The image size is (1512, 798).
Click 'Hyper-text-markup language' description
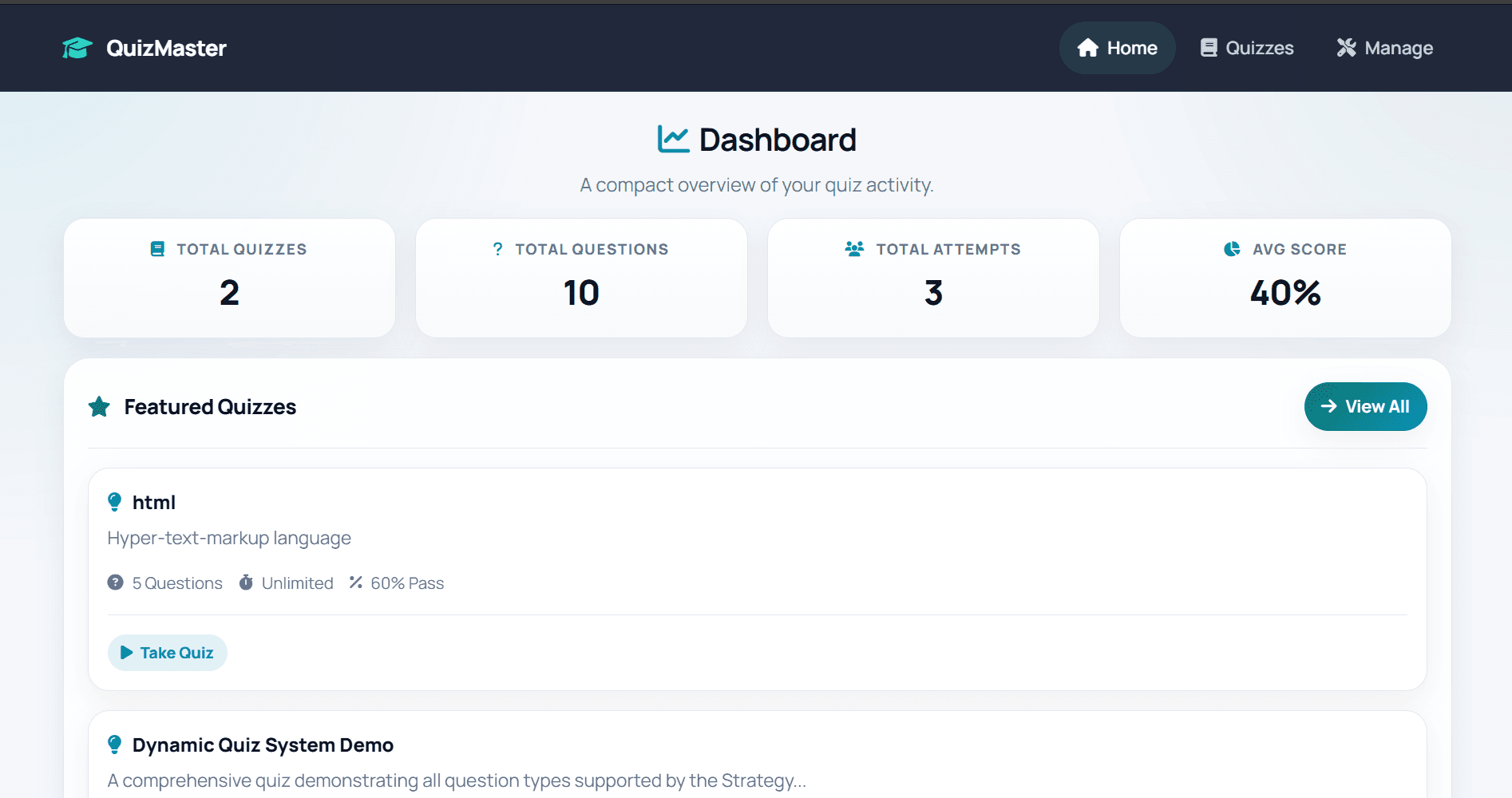click(229, 538)
